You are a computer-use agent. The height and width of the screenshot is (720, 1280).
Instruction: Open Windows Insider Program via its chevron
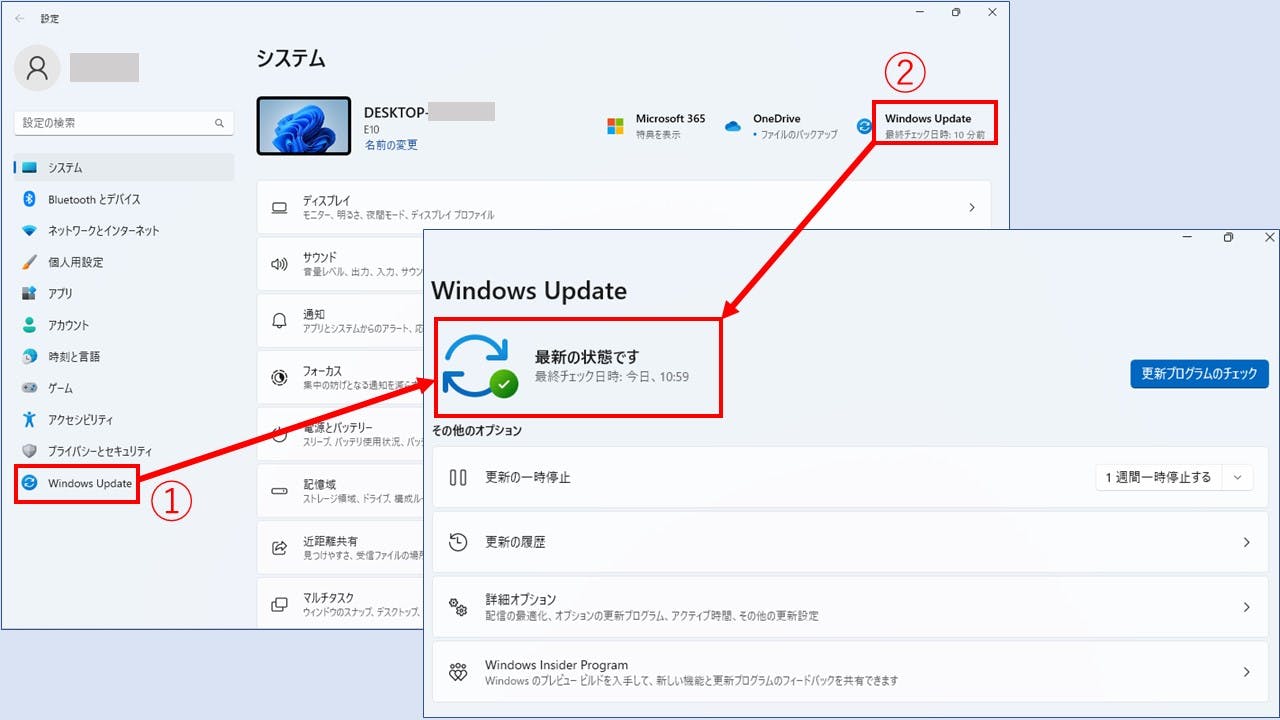click(1246, 672)
